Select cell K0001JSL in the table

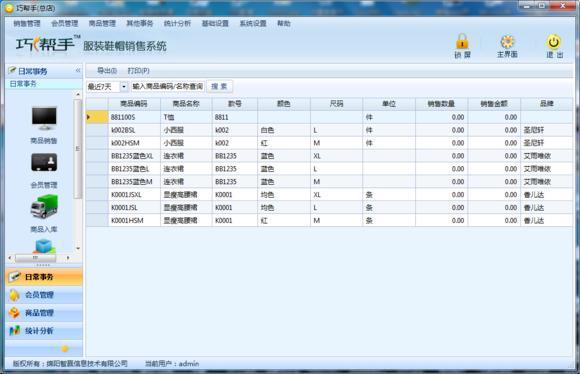134,208
